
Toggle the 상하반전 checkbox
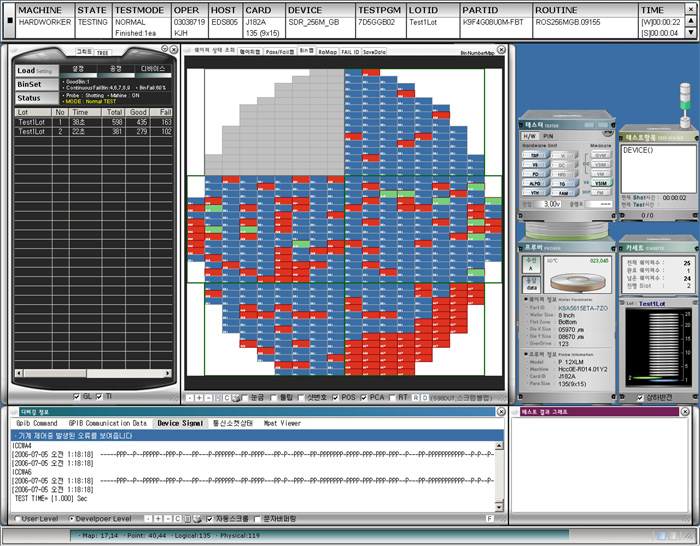point(640,397)
